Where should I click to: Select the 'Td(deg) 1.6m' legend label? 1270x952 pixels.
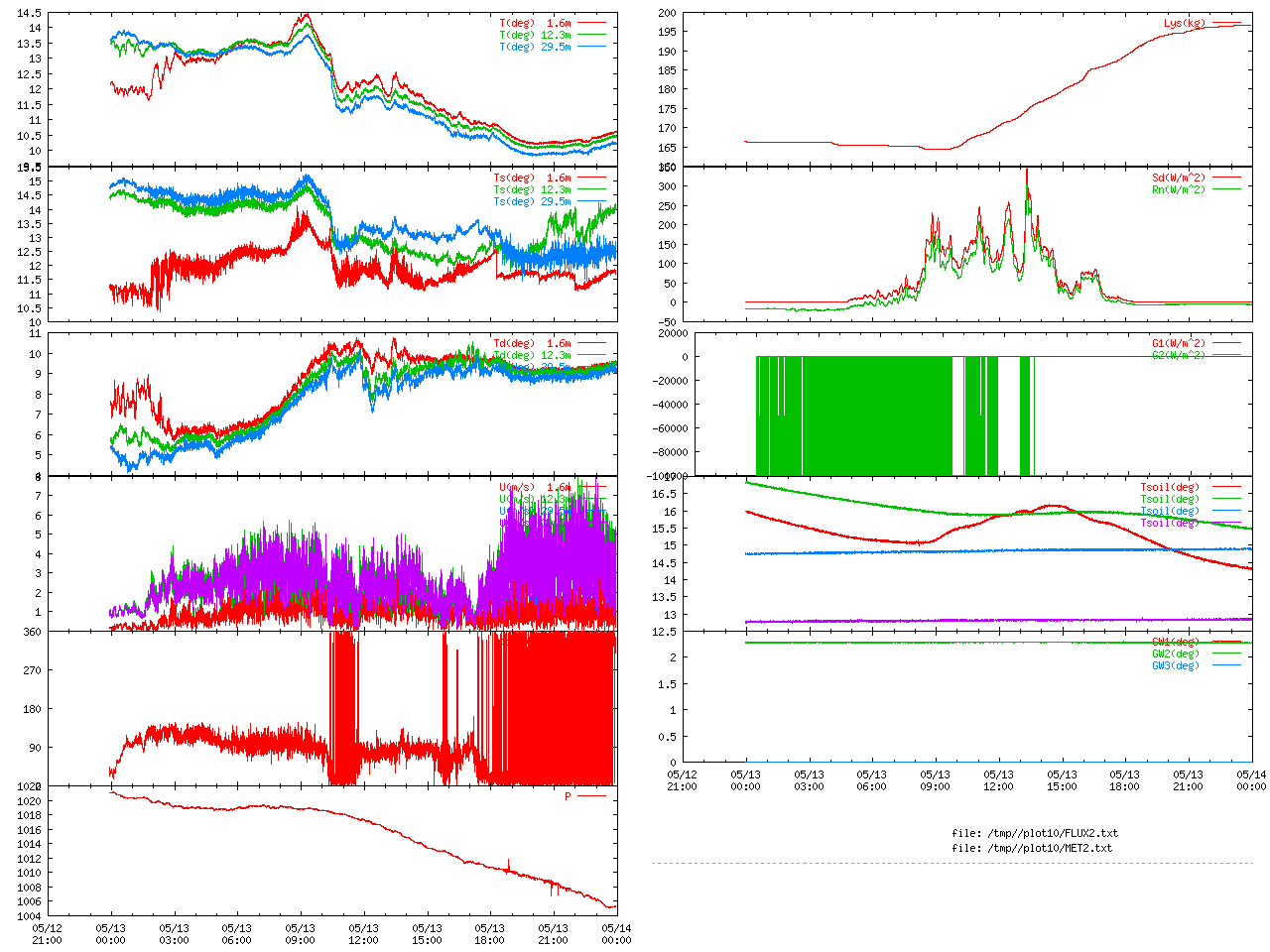[x=532, y=343]
